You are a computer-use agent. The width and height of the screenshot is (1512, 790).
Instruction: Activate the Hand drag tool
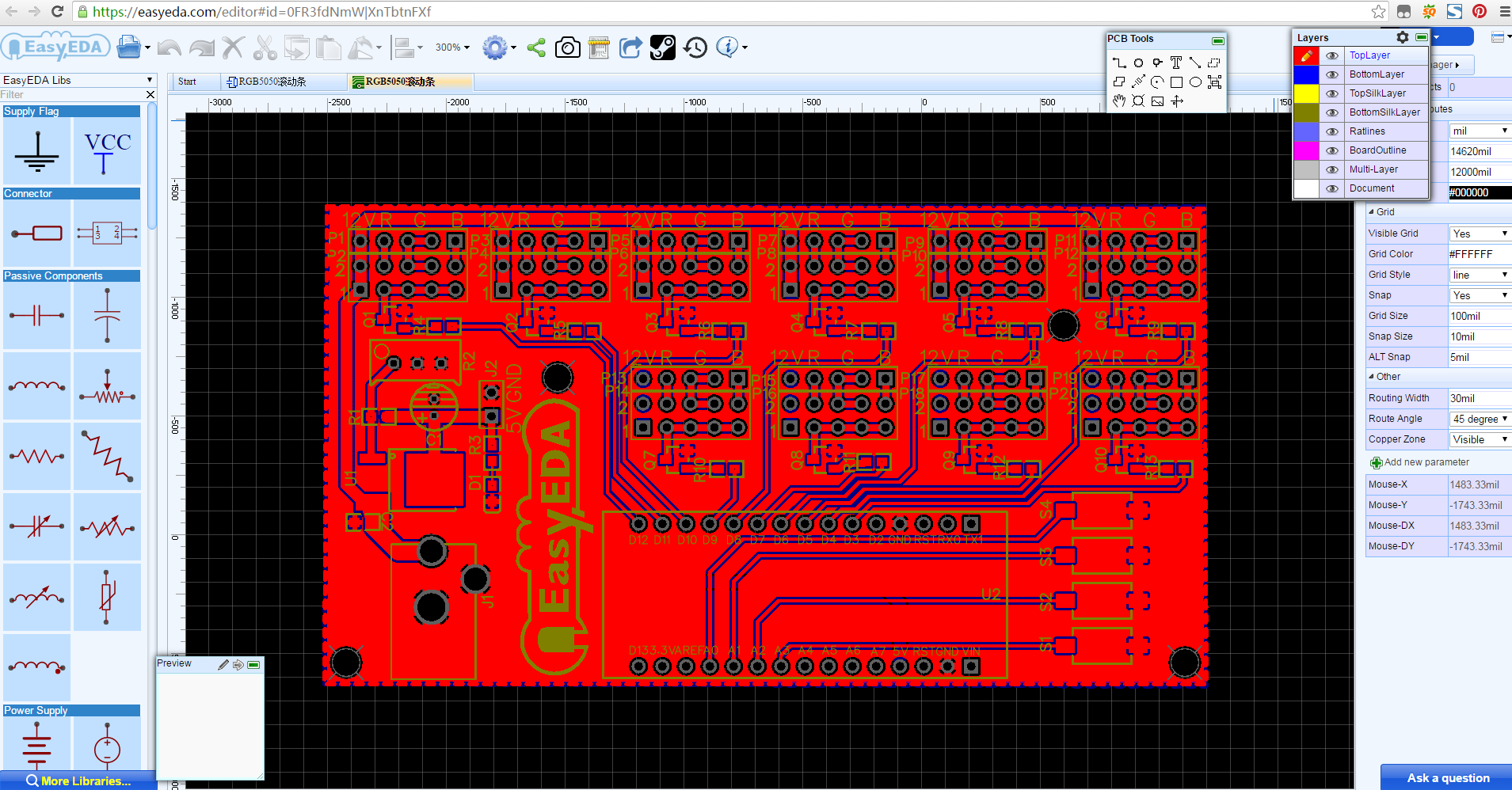1119,101
